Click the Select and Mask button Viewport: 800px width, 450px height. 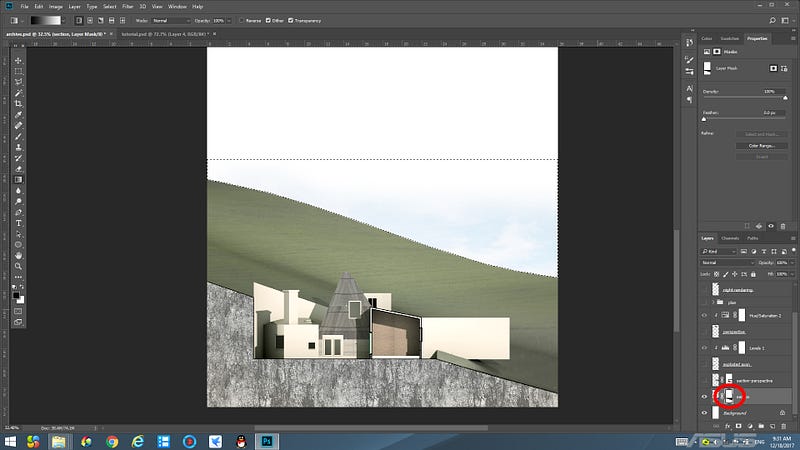762,134
